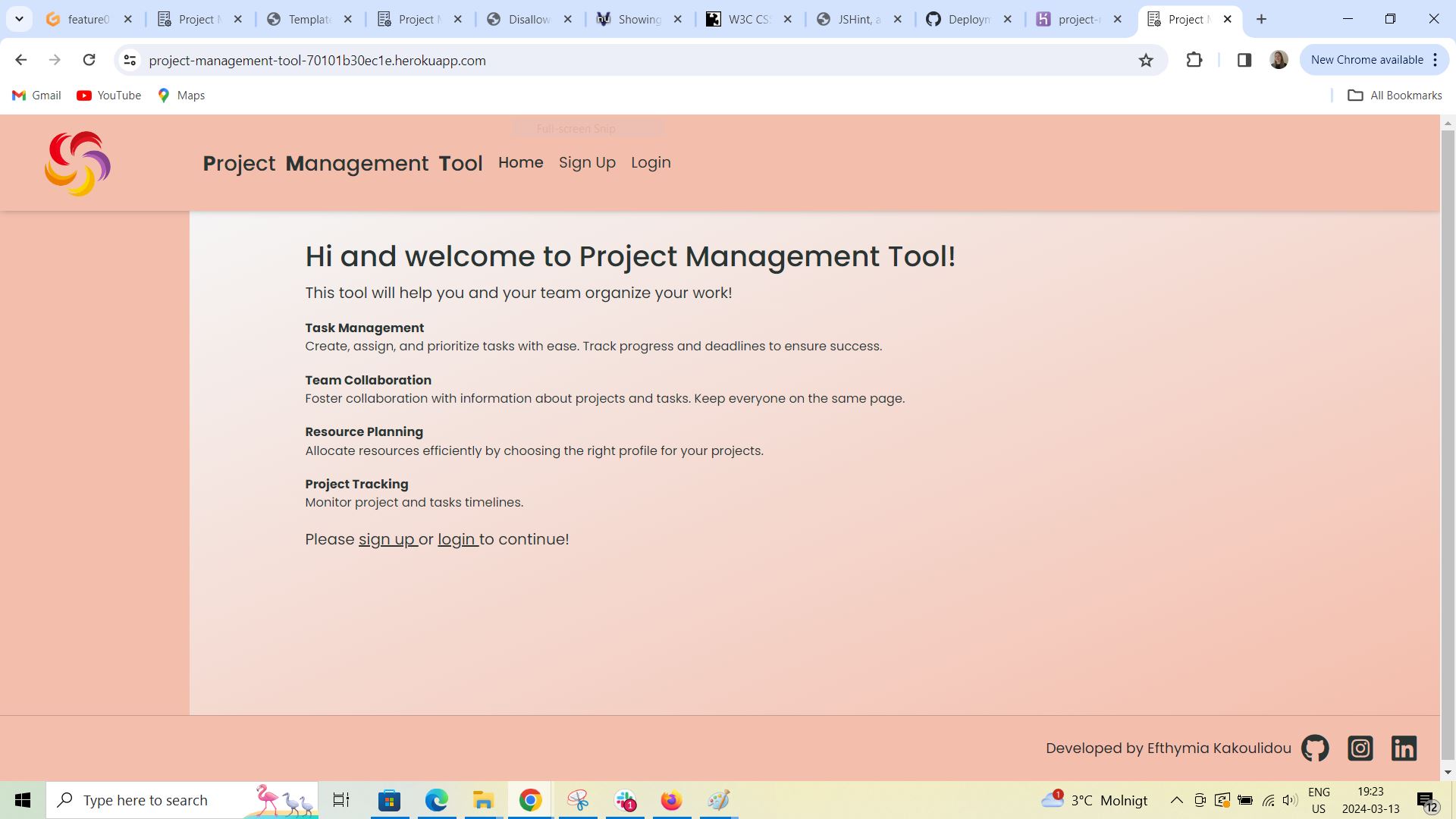Screen dimensions: 1456x819
Task: Click the Project Management Tool logo
Action: pyautogui.click(x=77, y=162)
